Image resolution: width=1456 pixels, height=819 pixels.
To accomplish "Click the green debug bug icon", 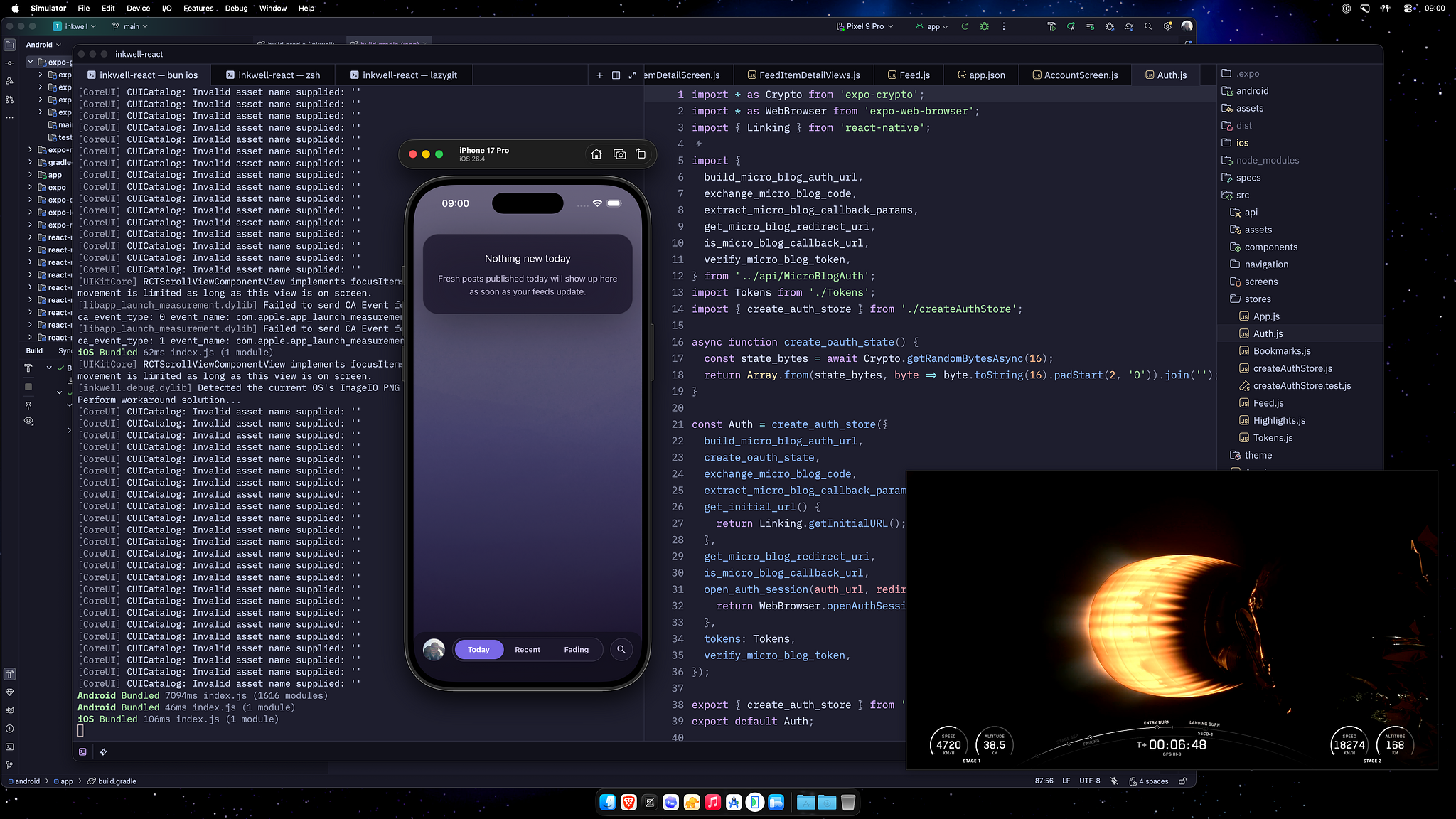I will tap(984, 26).
